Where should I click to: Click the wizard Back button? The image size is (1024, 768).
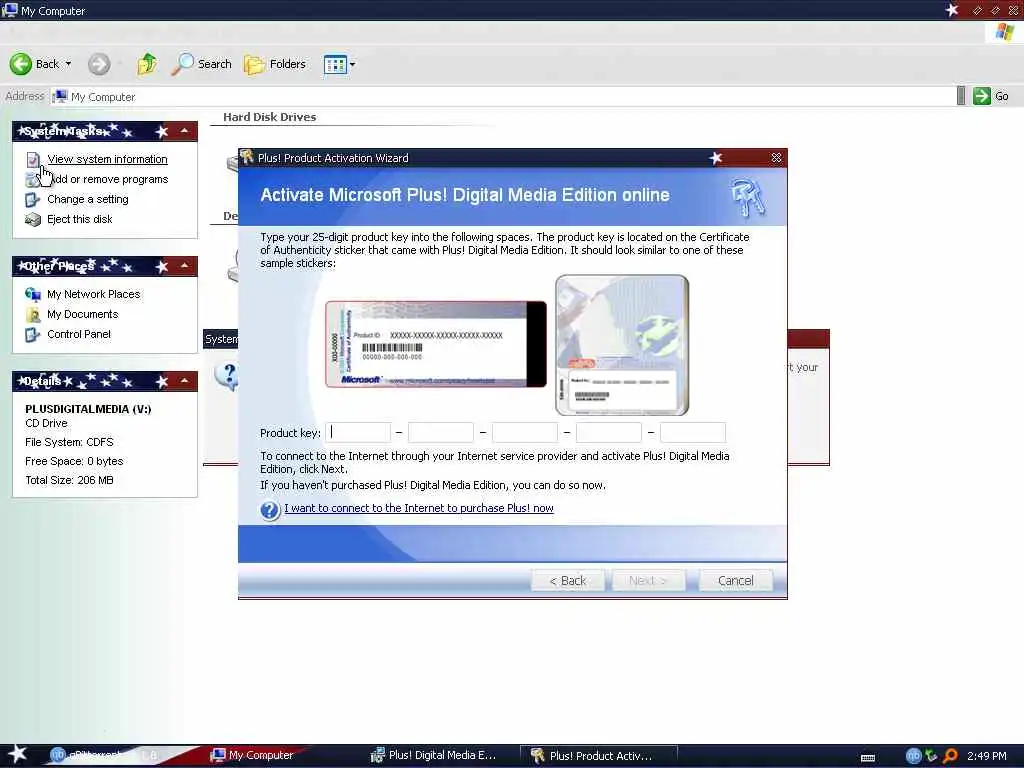[x=568, y=581]
